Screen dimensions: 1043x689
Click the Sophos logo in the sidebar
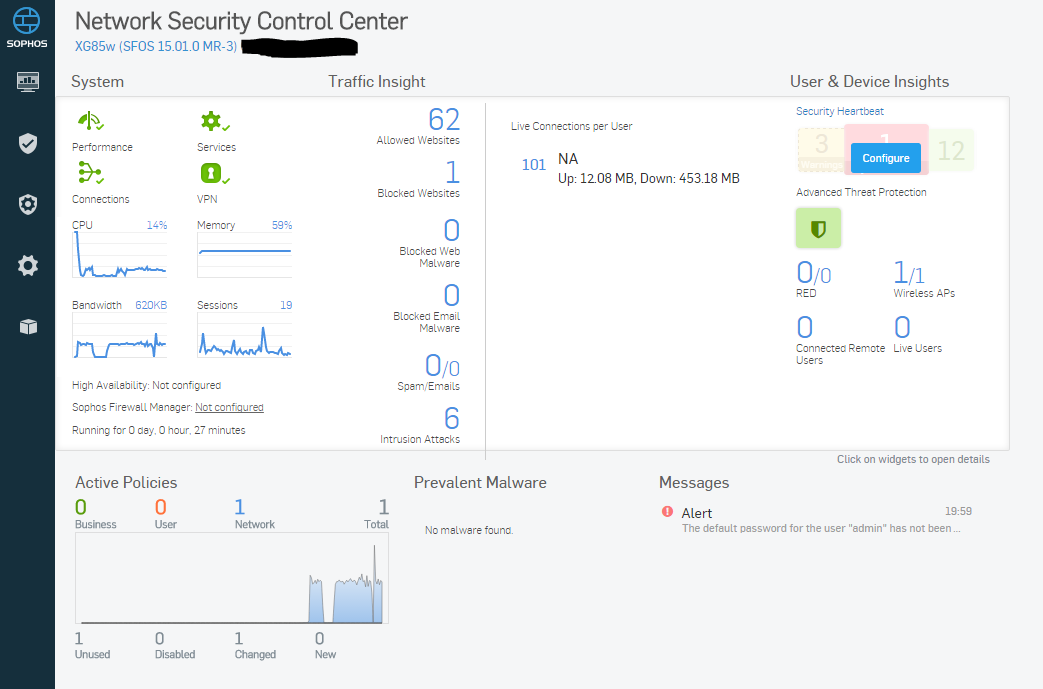click(27, 27)
